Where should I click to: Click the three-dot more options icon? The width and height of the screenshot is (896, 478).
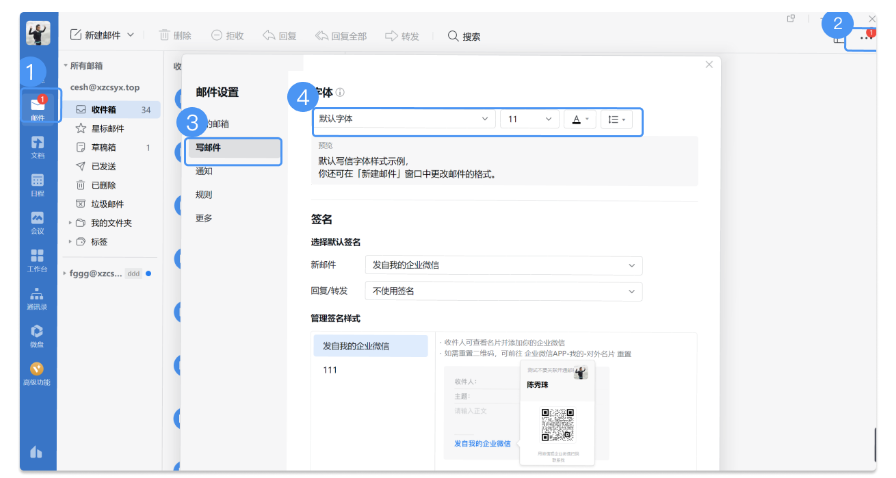point(865,38)
